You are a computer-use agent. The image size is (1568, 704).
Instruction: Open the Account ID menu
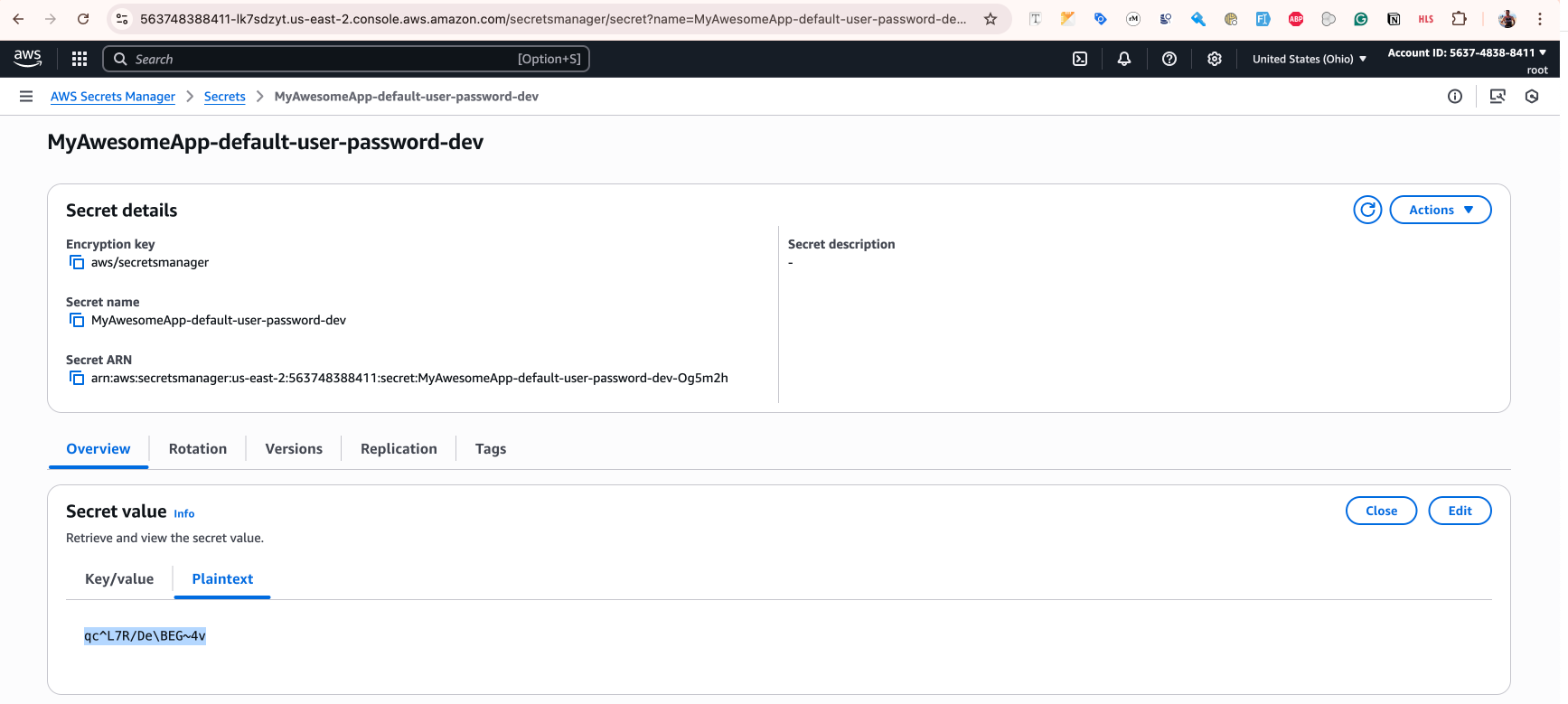coord(1467,53)
